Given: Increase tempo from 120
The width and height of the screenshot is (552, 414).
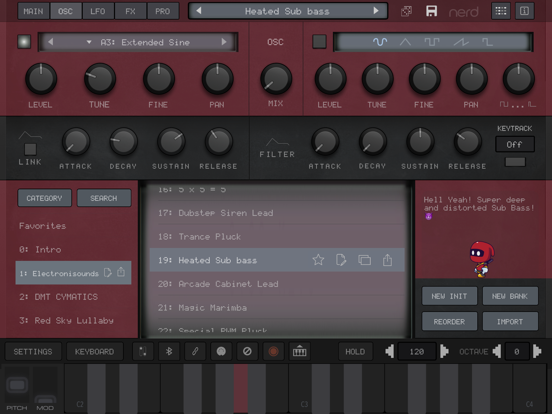Looking at the screenshot, I should pos(444,351).
